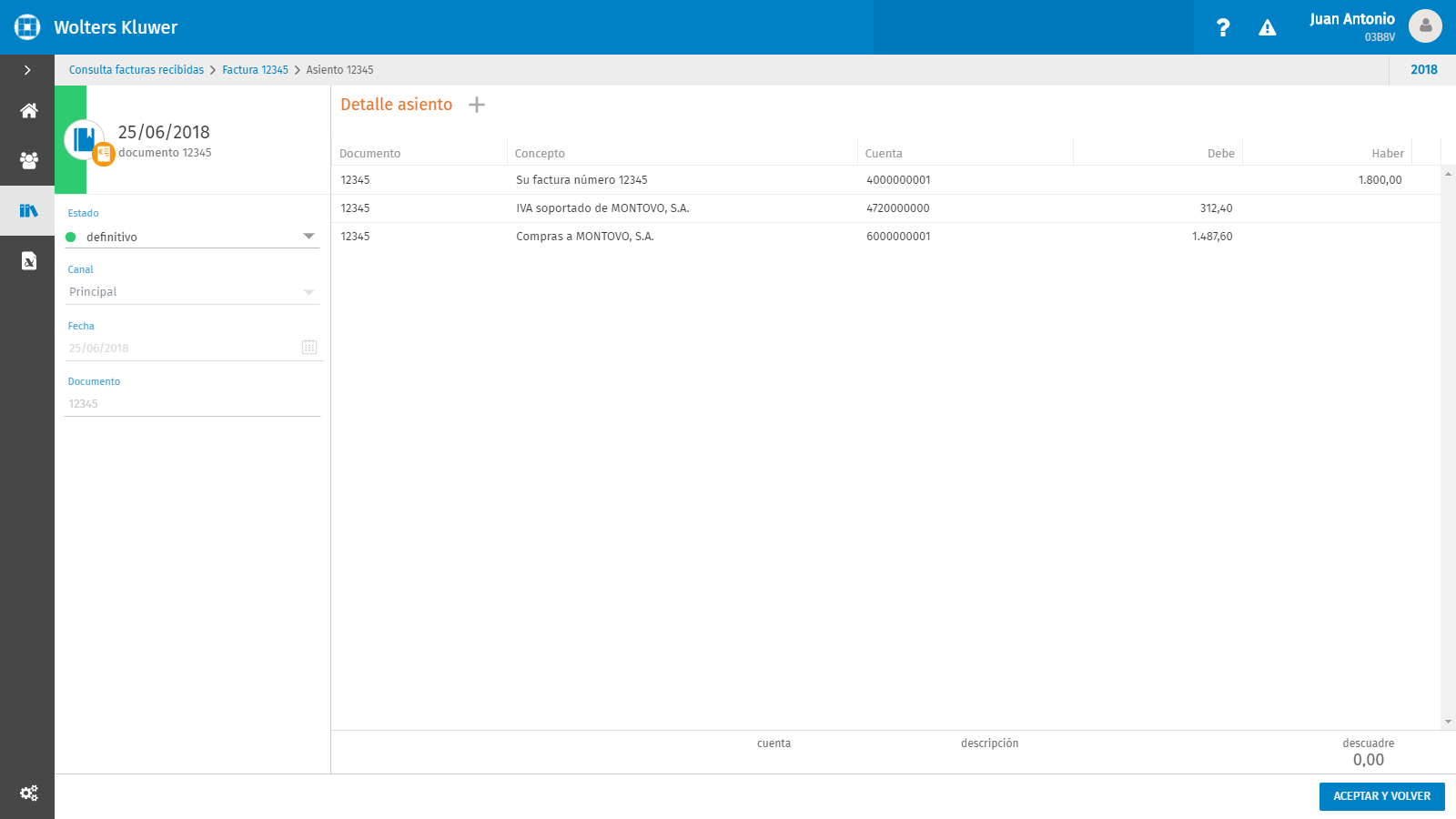Select the accounting books sidebar icon
1456x819 pixels.
(x=29, y=211)
